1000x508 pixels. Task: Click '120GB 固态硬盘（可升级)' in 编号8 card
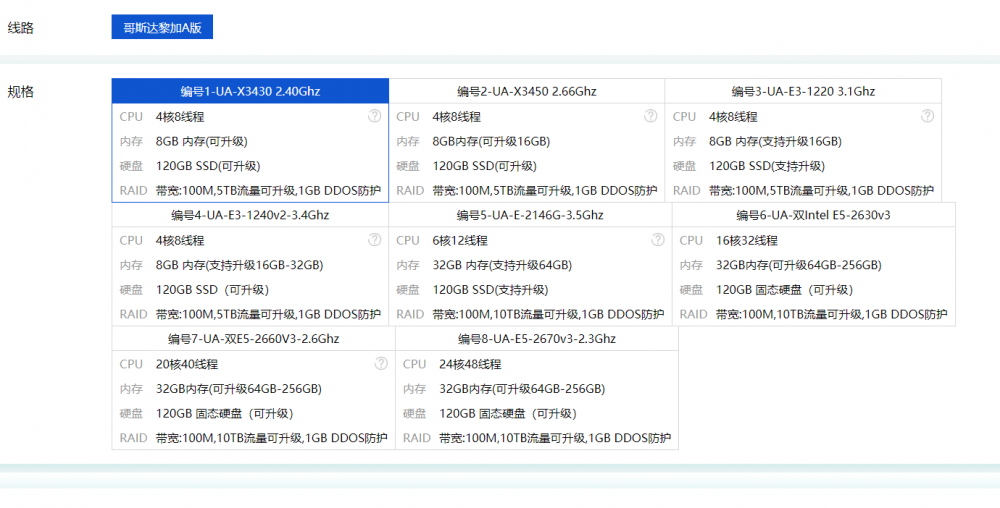click(x=508, y=414)
